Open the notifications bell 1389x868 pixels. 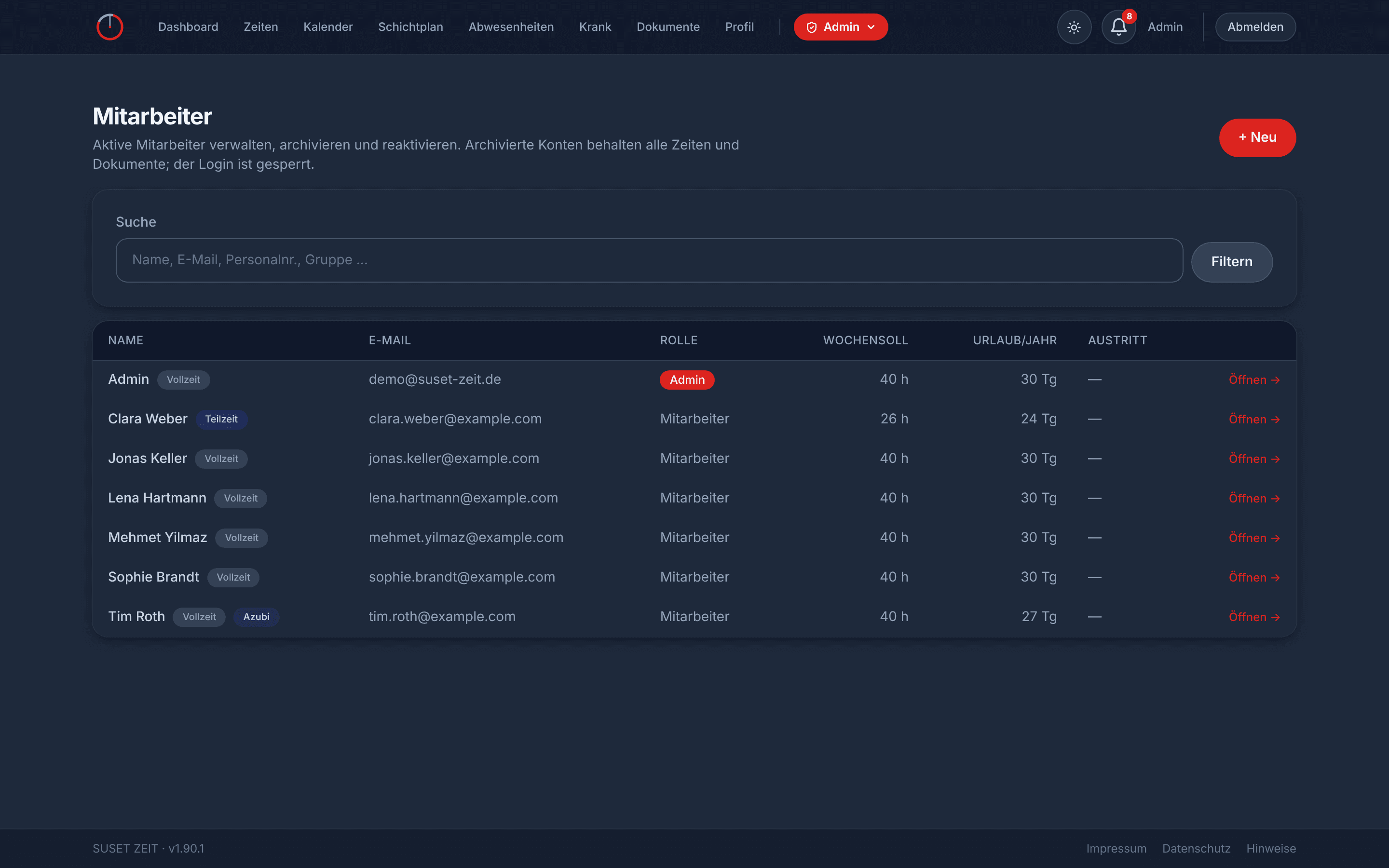[x=1118, y=27]
